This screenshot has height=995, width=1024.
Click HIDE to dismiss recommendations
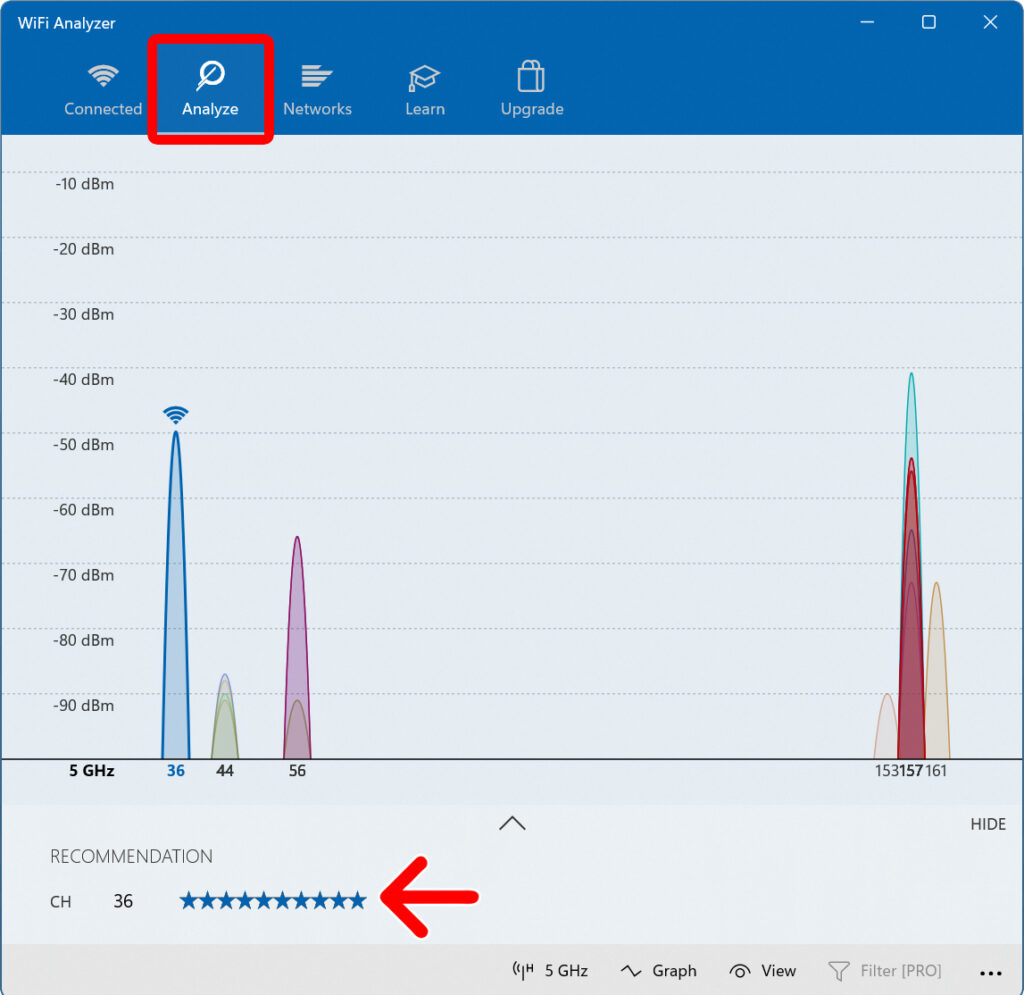click(988, 824)
